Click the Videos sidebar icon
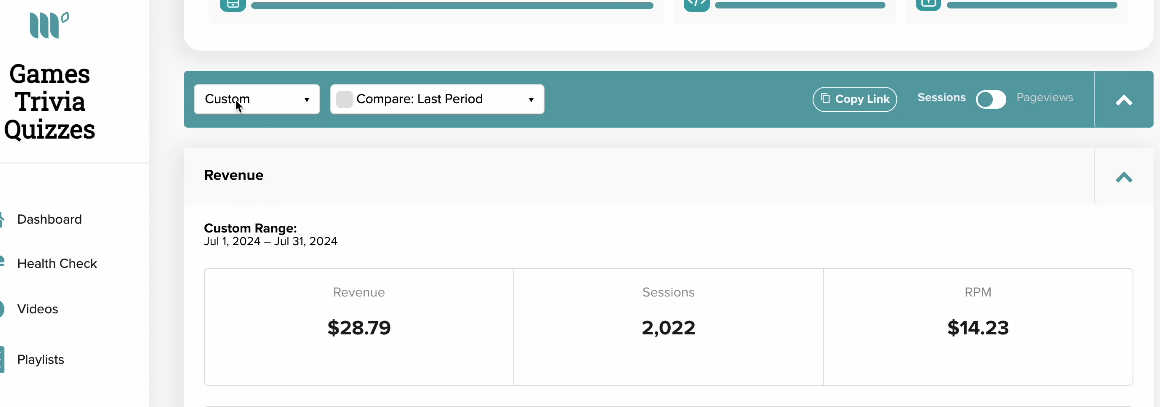 coord(2,309)
